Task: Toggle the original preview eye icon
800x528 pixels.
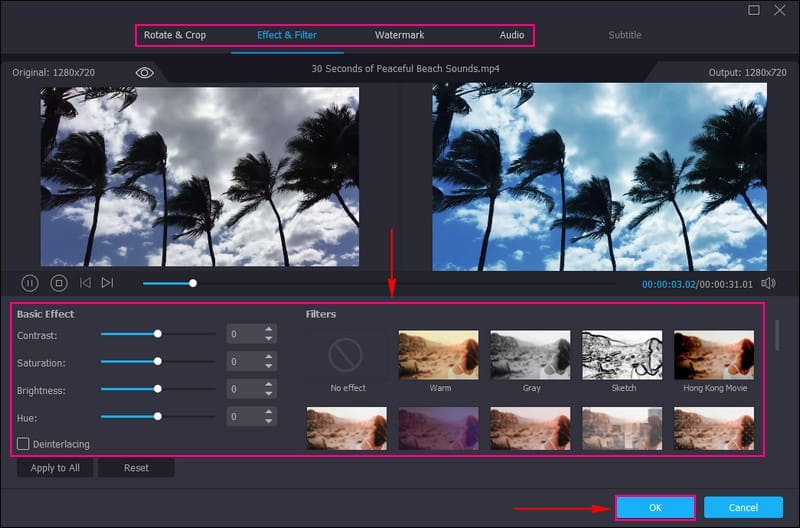Action: coord(145,73)
